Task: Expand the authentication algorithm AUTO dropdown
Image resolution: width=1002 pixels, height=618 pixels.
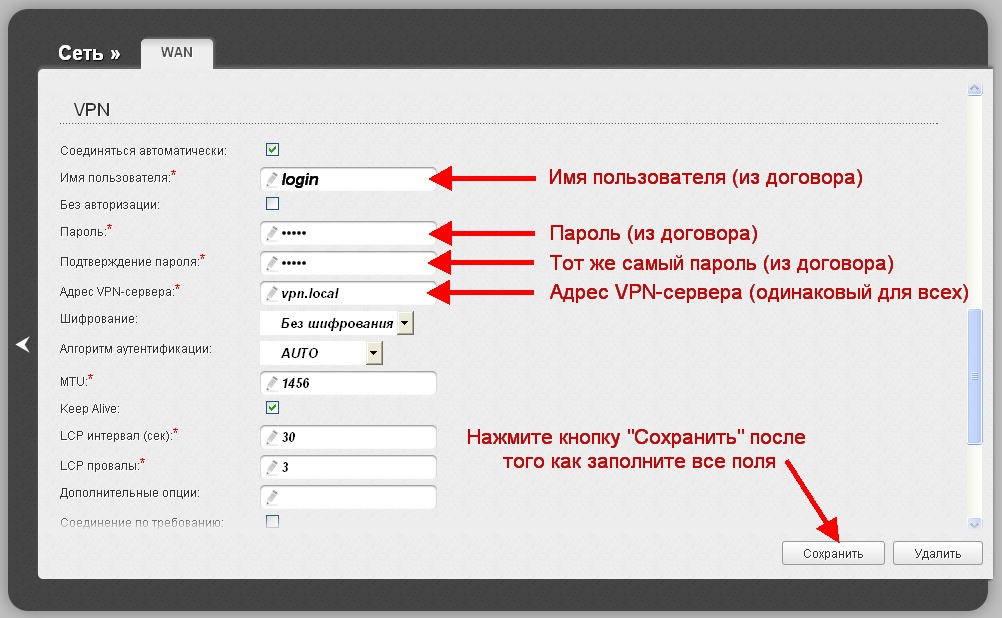Action: (x=374, y=353)
